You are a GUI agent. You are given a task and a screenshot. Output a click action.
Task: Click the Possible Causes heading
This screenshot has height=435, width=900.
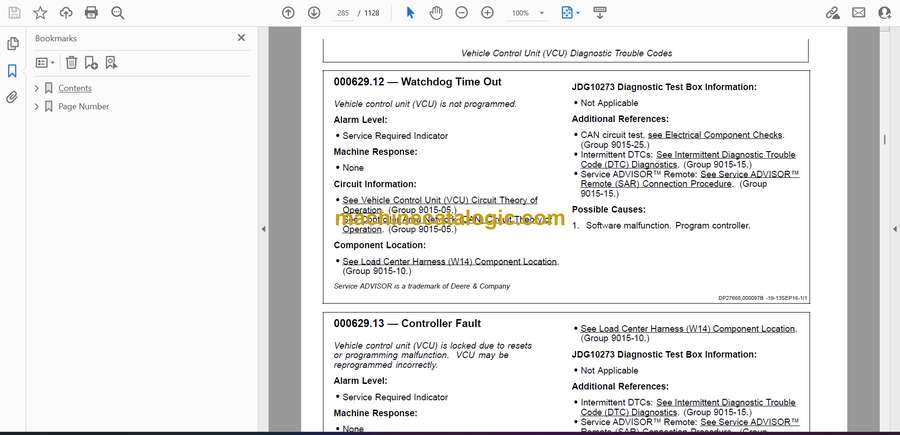tap(608, 209)
